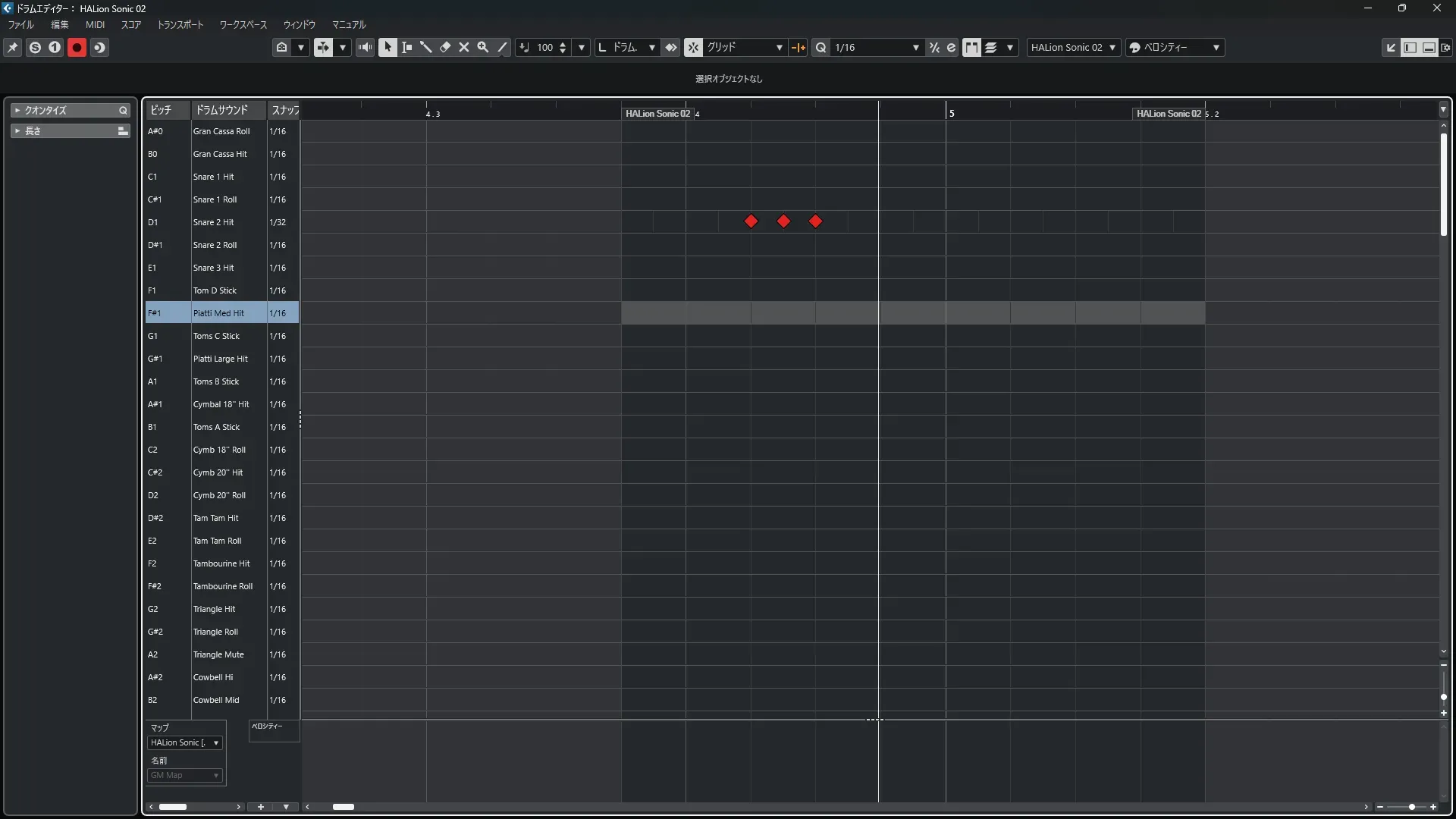Toggle Acoustic Feedback speaker icon
1456x819 pixels.
(366, 47)
